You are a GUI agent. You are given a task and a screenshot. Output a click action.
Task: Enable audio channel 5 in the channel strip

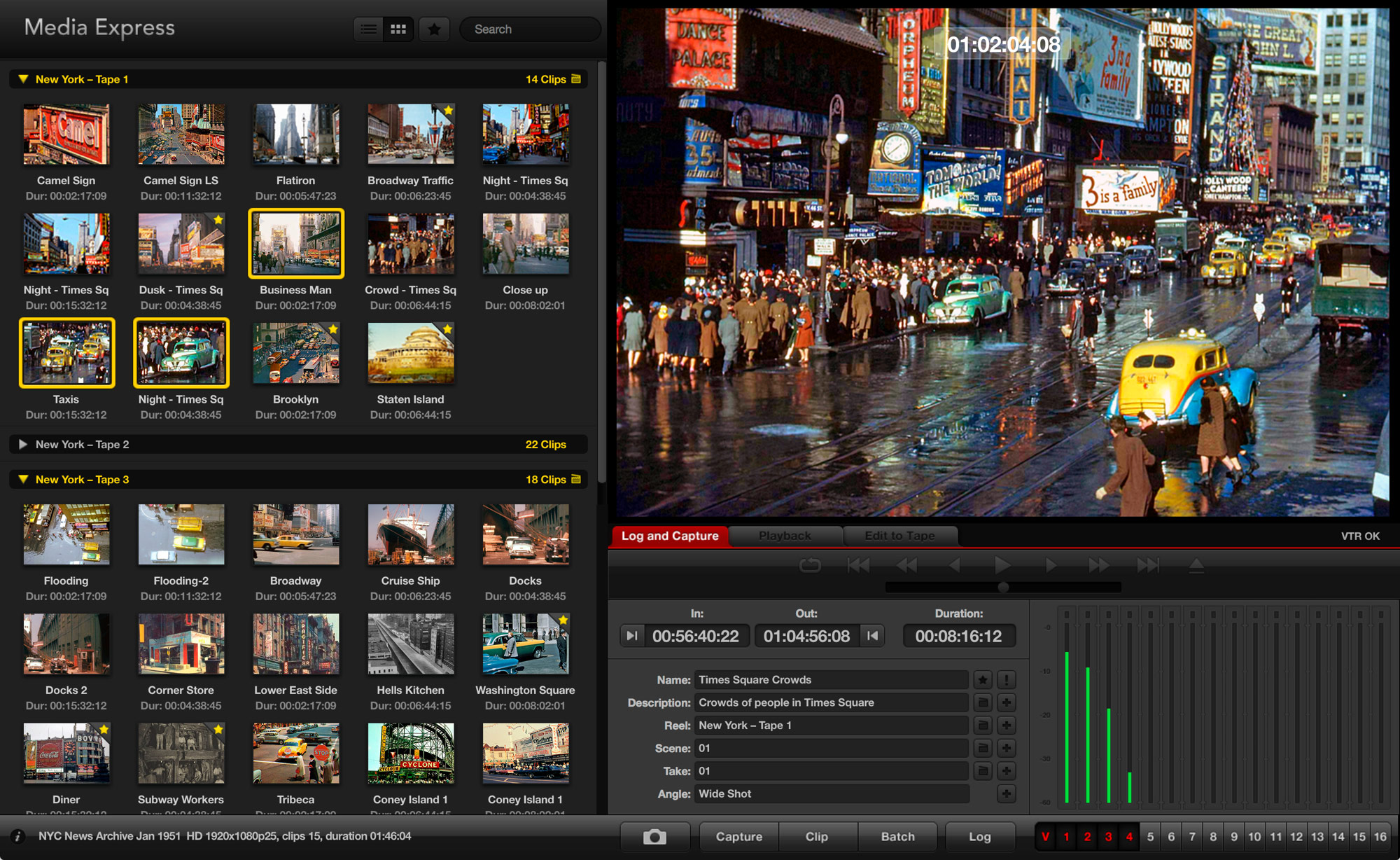1150,836
